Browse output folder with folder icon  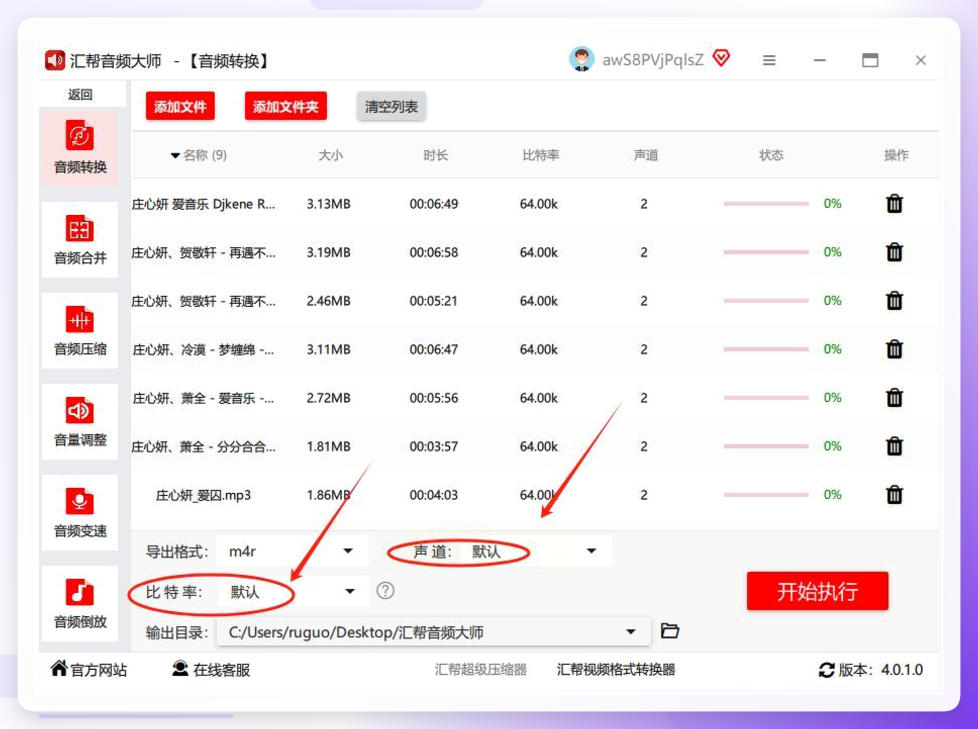click(670, 631)
